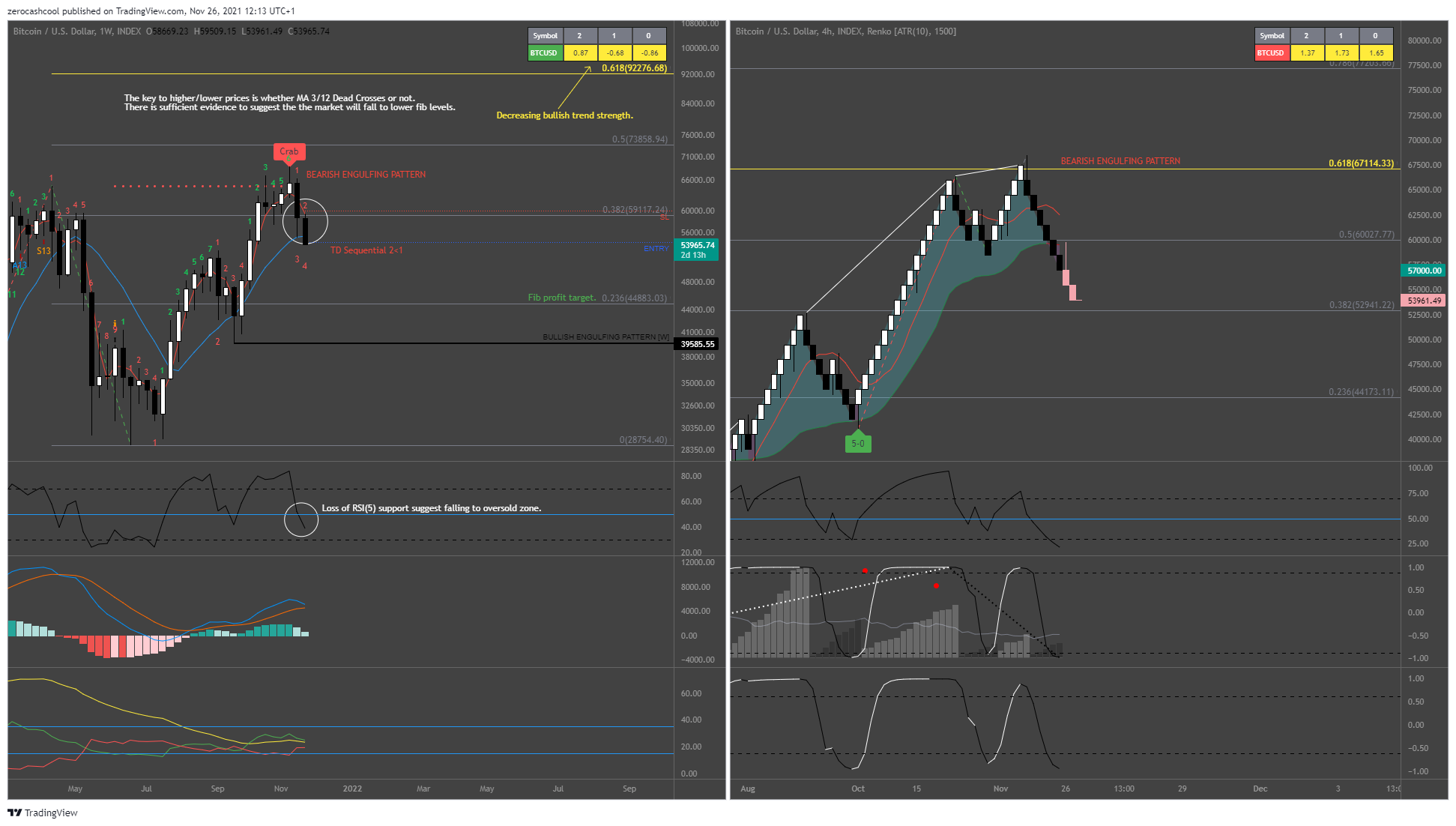Screen dimensions: 1456x826
Task: Click the green BTCUSD cell in left table
Action: coord(545,53)
